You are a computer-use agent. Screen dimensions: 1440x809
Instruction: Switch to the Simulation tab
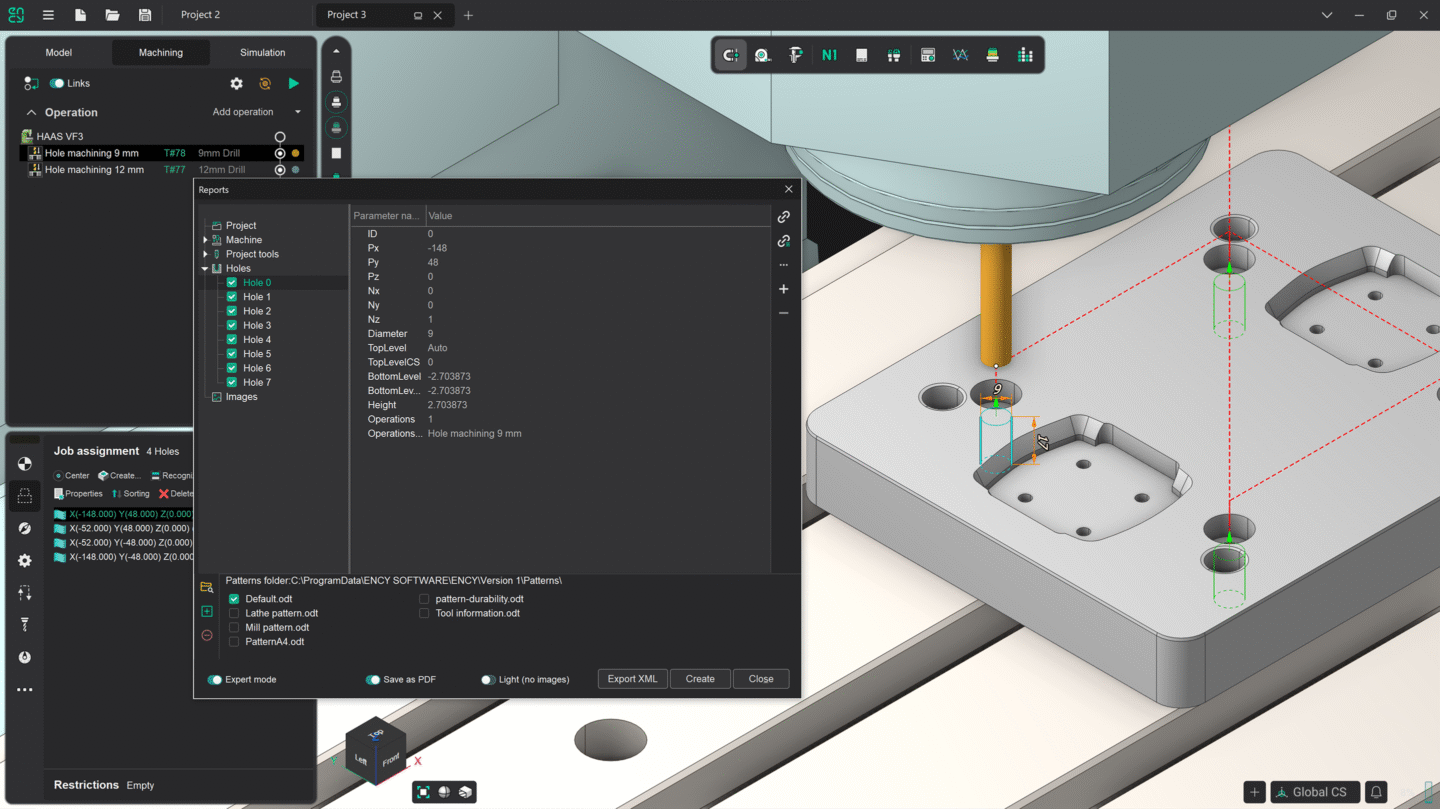point(262,52)
